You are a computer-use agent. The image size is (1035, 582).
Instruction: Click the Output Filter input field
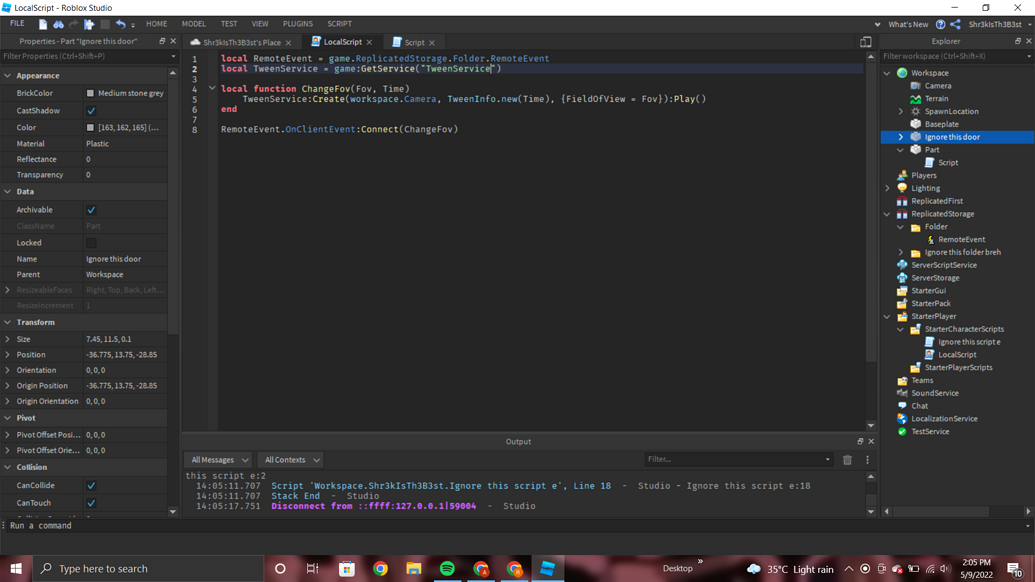[738, 460]
